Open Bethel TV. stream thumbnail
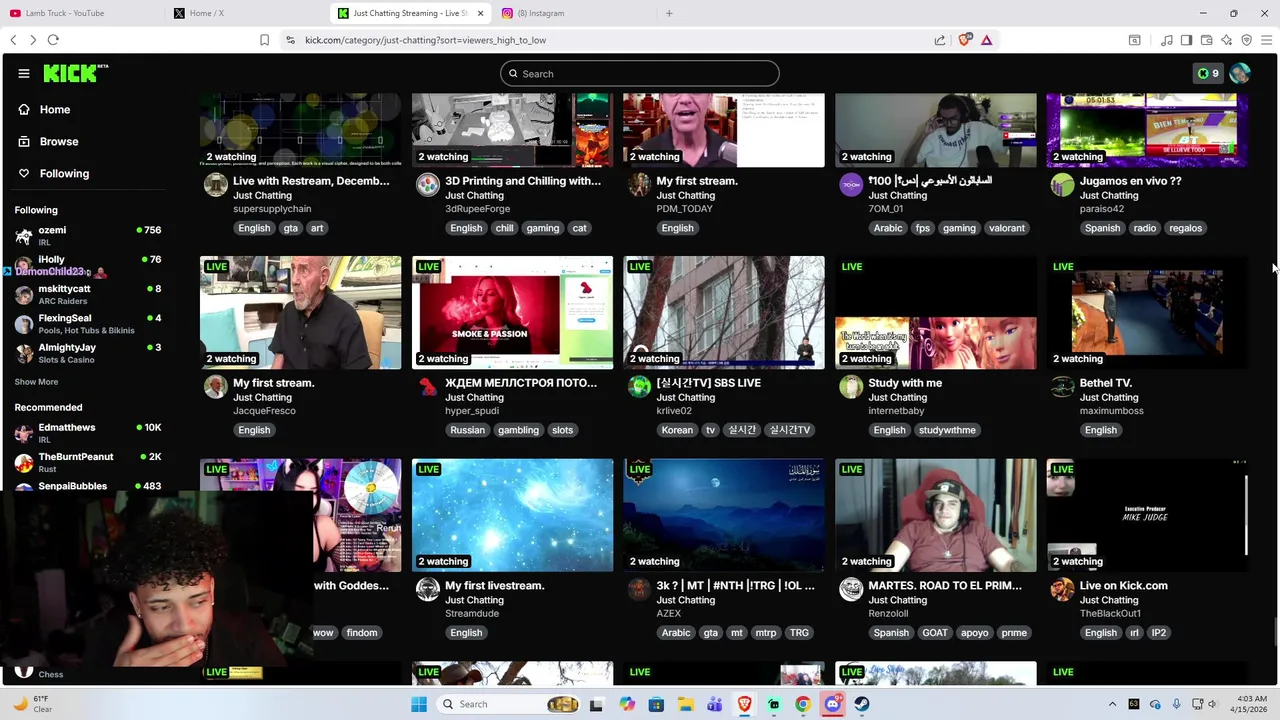 click(1147, 312)
